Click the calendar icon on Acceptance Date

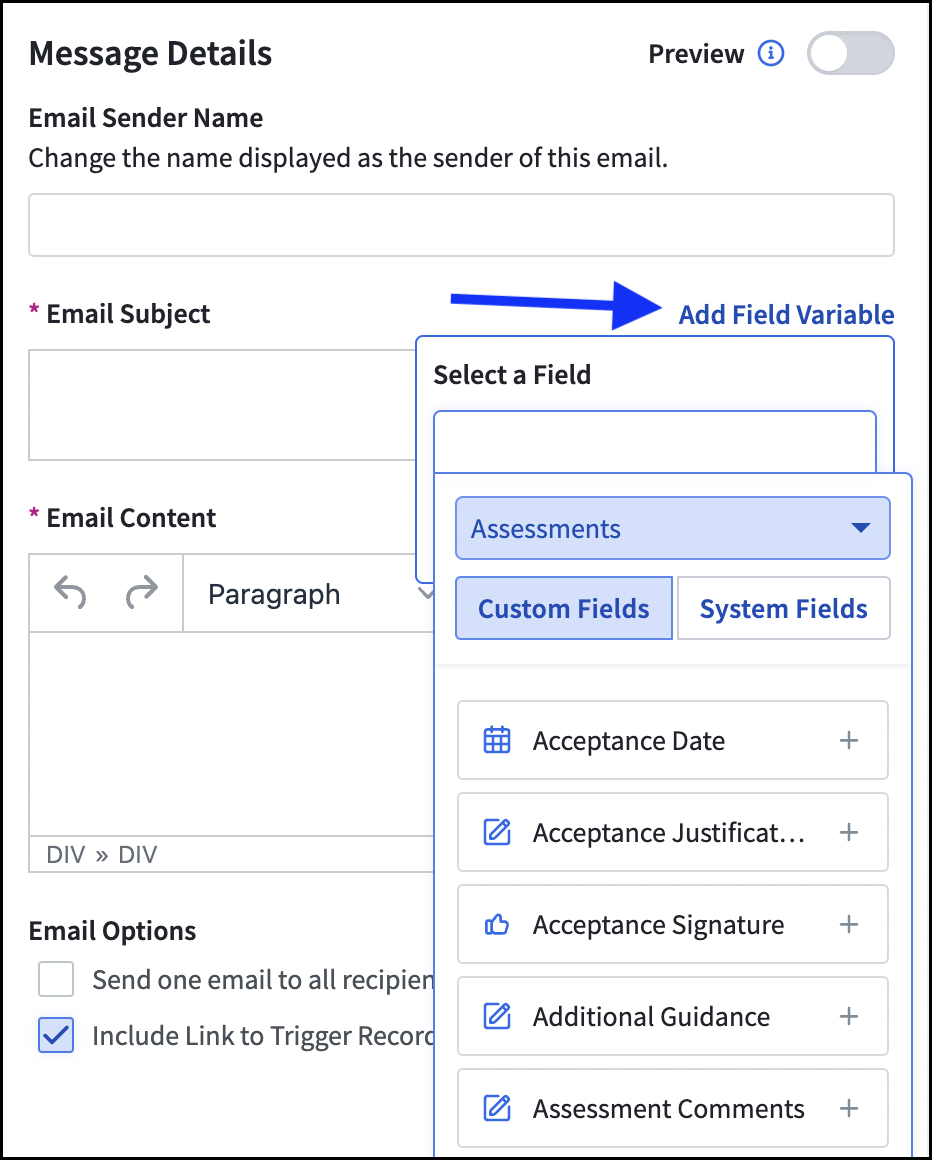point(497,740)
